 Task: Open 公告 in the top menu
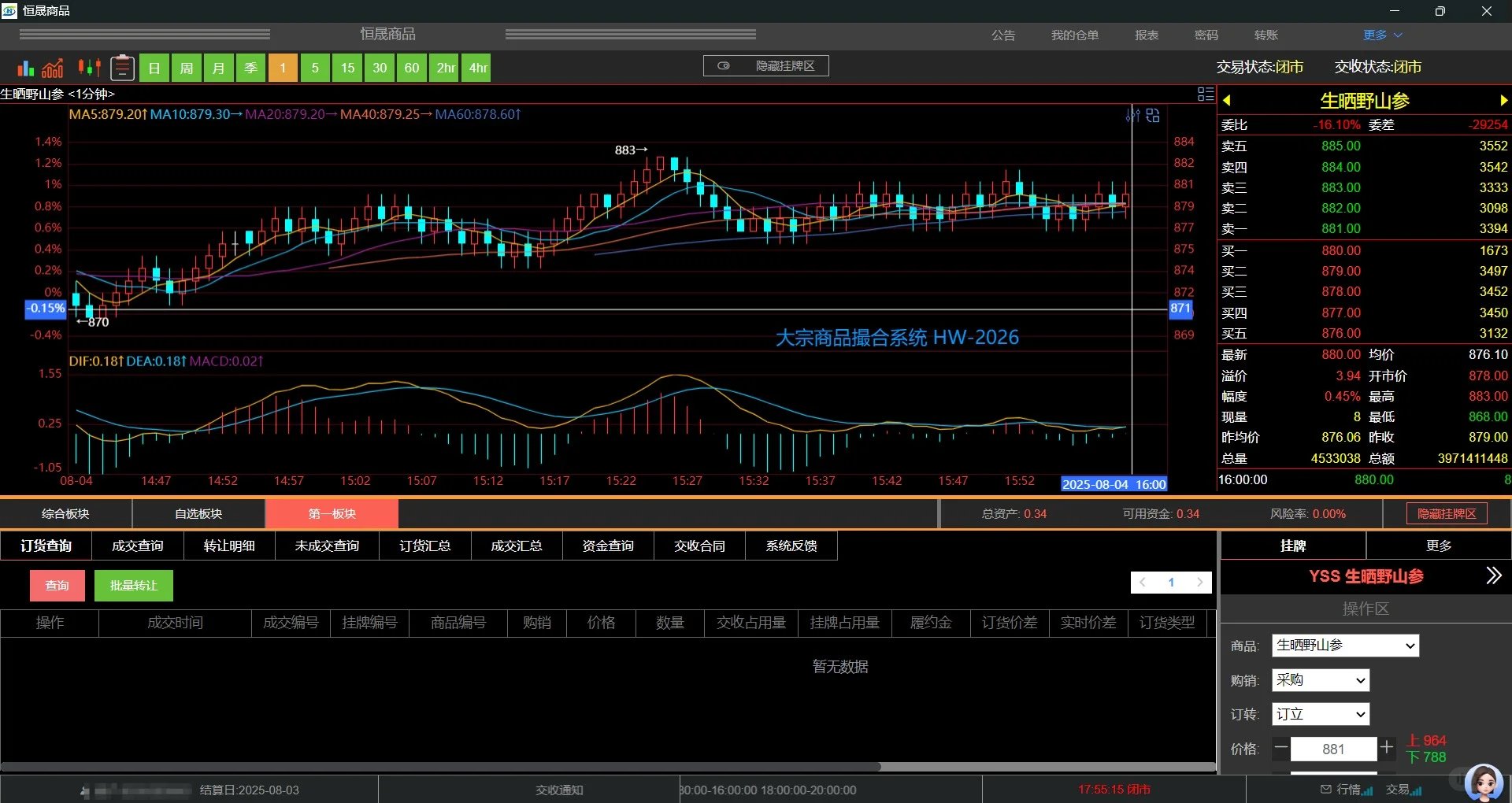point(1003,35)
